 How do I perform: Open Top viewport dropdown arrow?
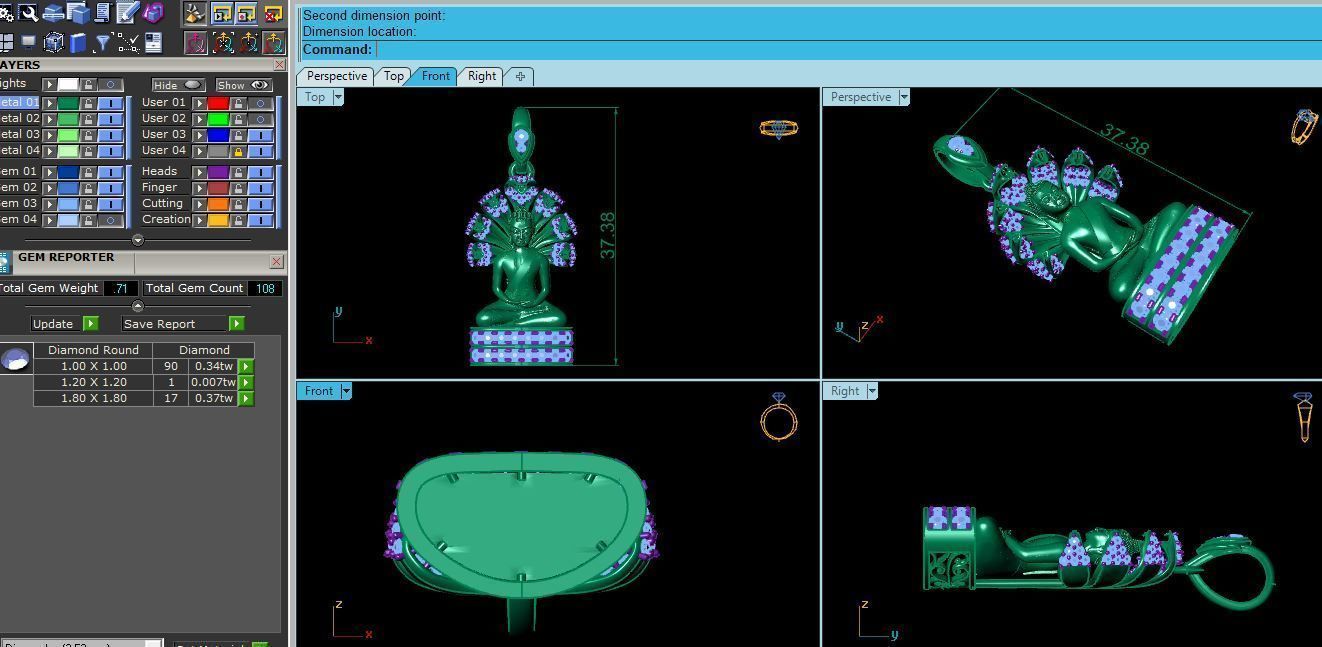(338, 97)
